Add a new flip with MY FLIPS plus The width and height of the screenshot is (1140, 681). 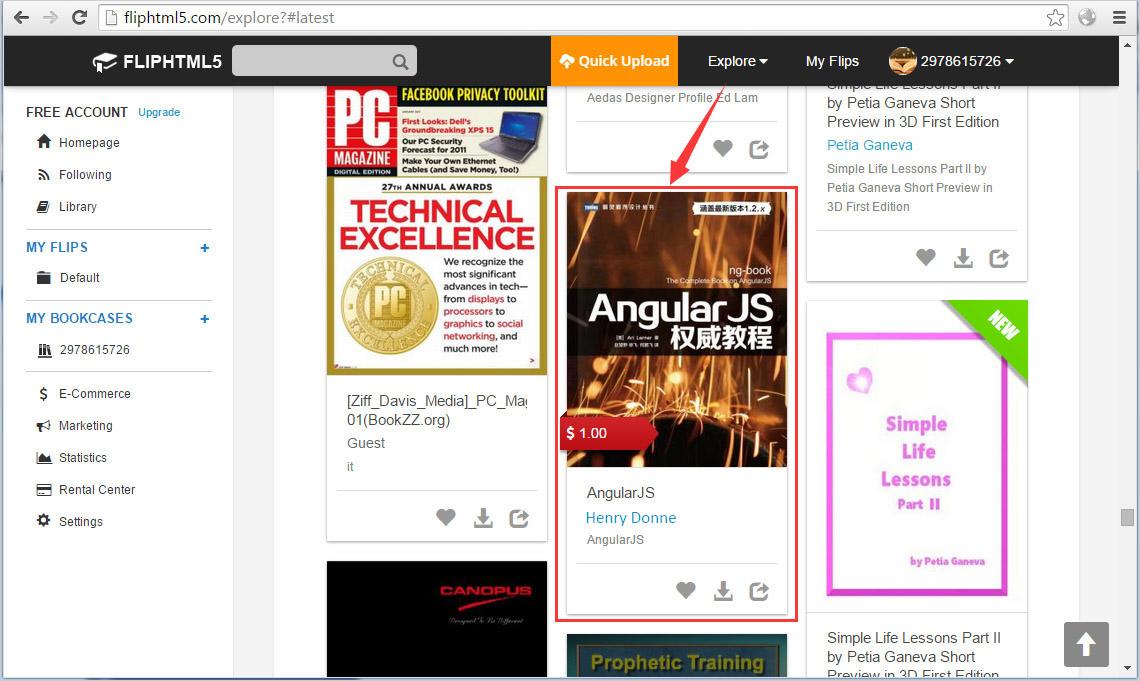[x=204, y=248]
